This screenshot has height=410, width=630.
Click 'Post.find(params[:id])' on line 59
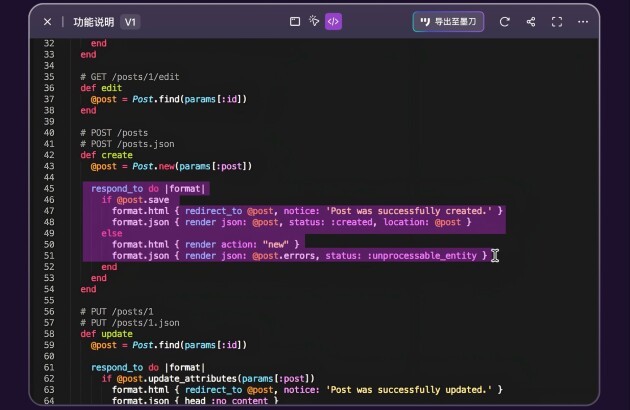190,345
